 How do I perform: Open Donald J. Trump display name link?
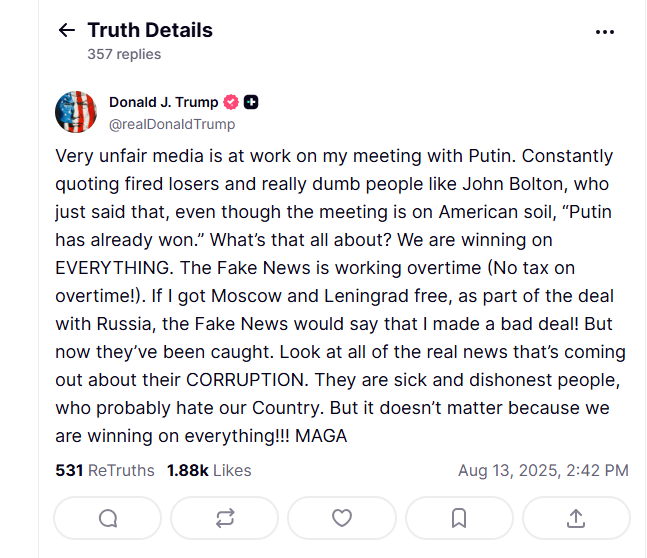coord(163,102)
